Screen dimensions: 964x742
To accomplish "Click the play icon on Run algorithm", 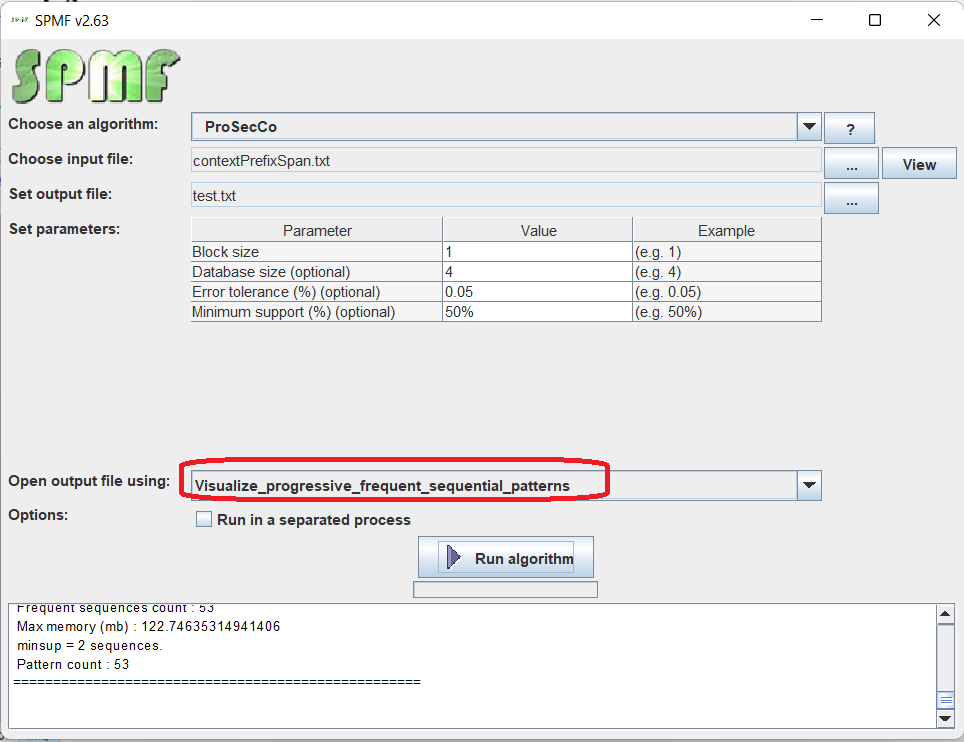I will tap(454, 558).
